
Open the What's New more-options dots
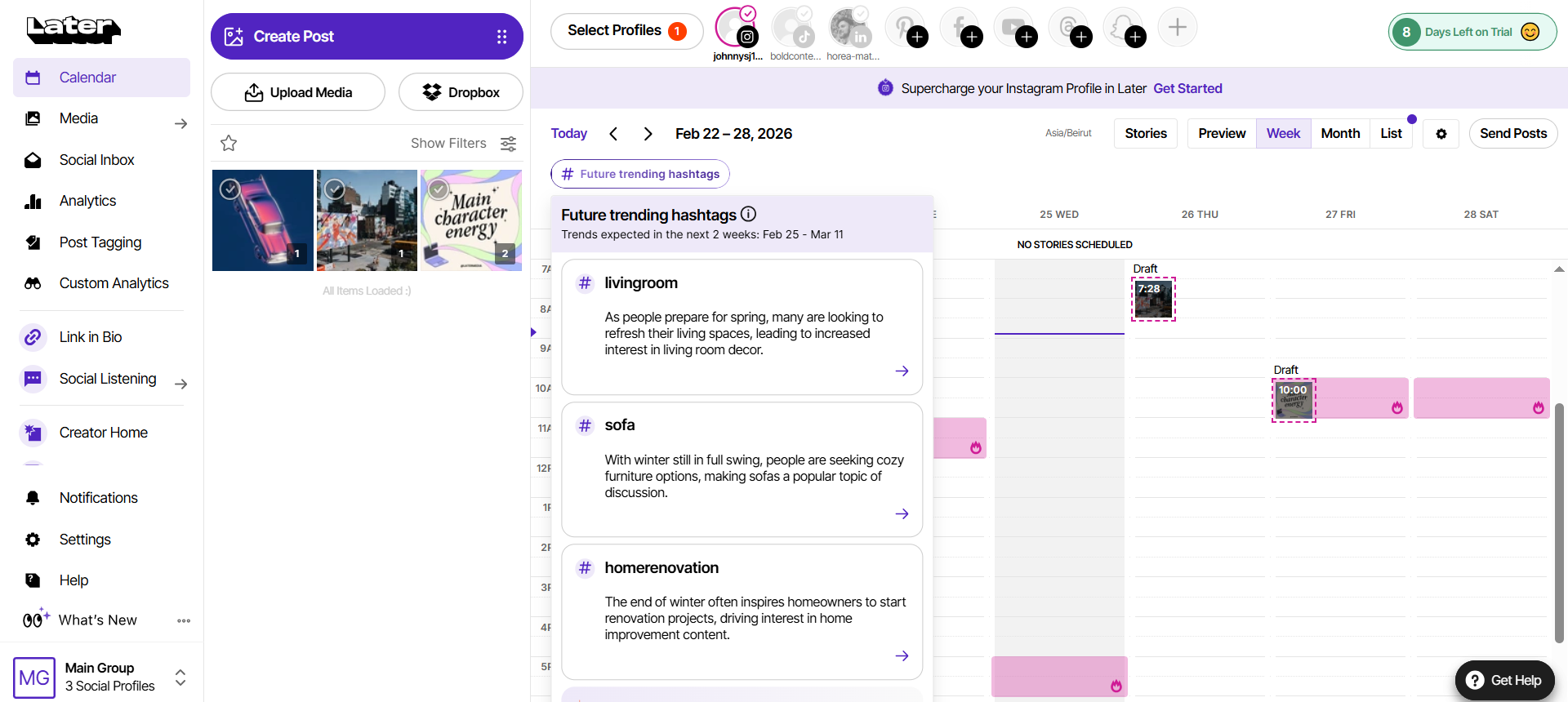click(184, 620)
